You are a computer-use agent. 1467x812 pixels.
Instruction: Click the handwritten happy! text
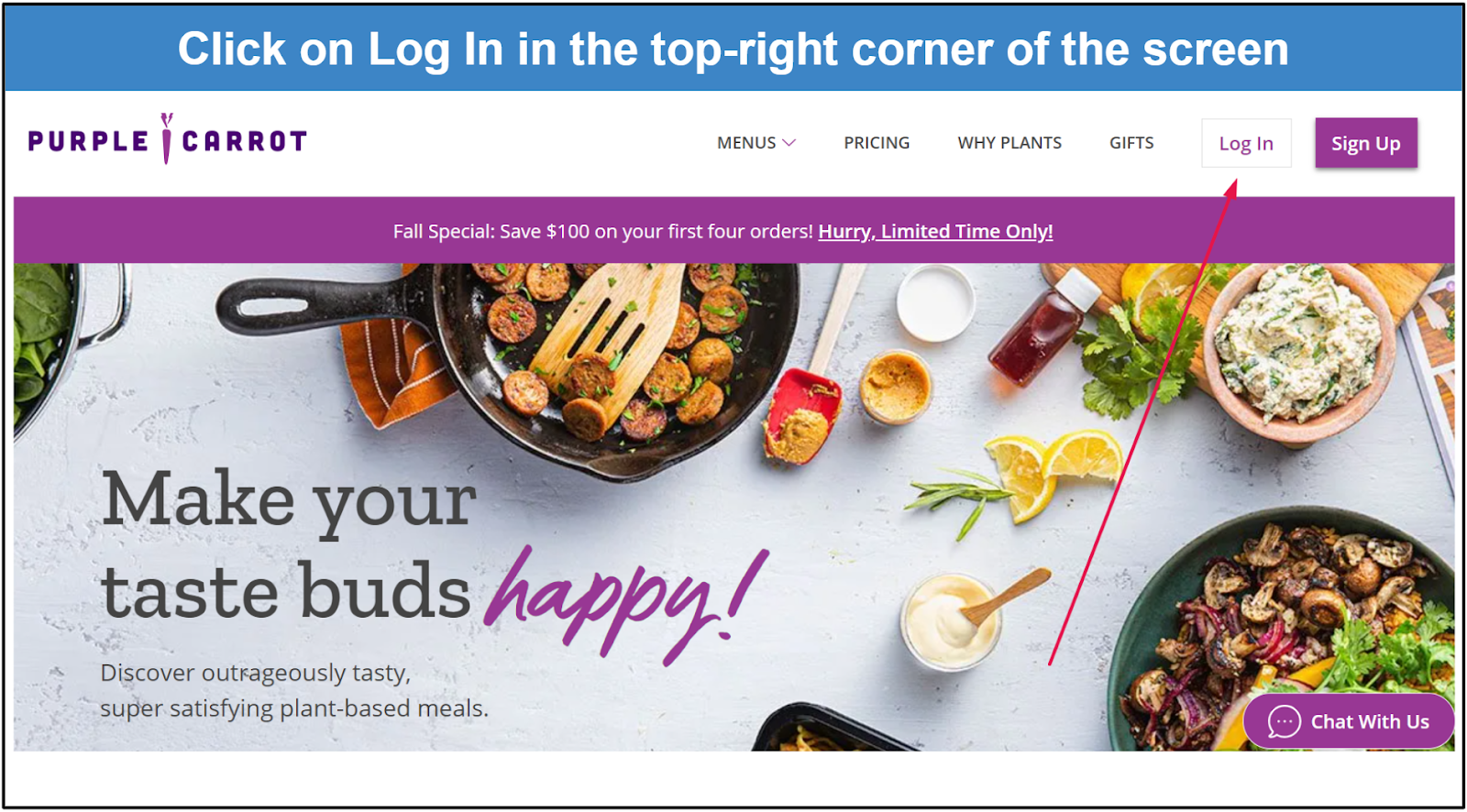pos(624,605)
